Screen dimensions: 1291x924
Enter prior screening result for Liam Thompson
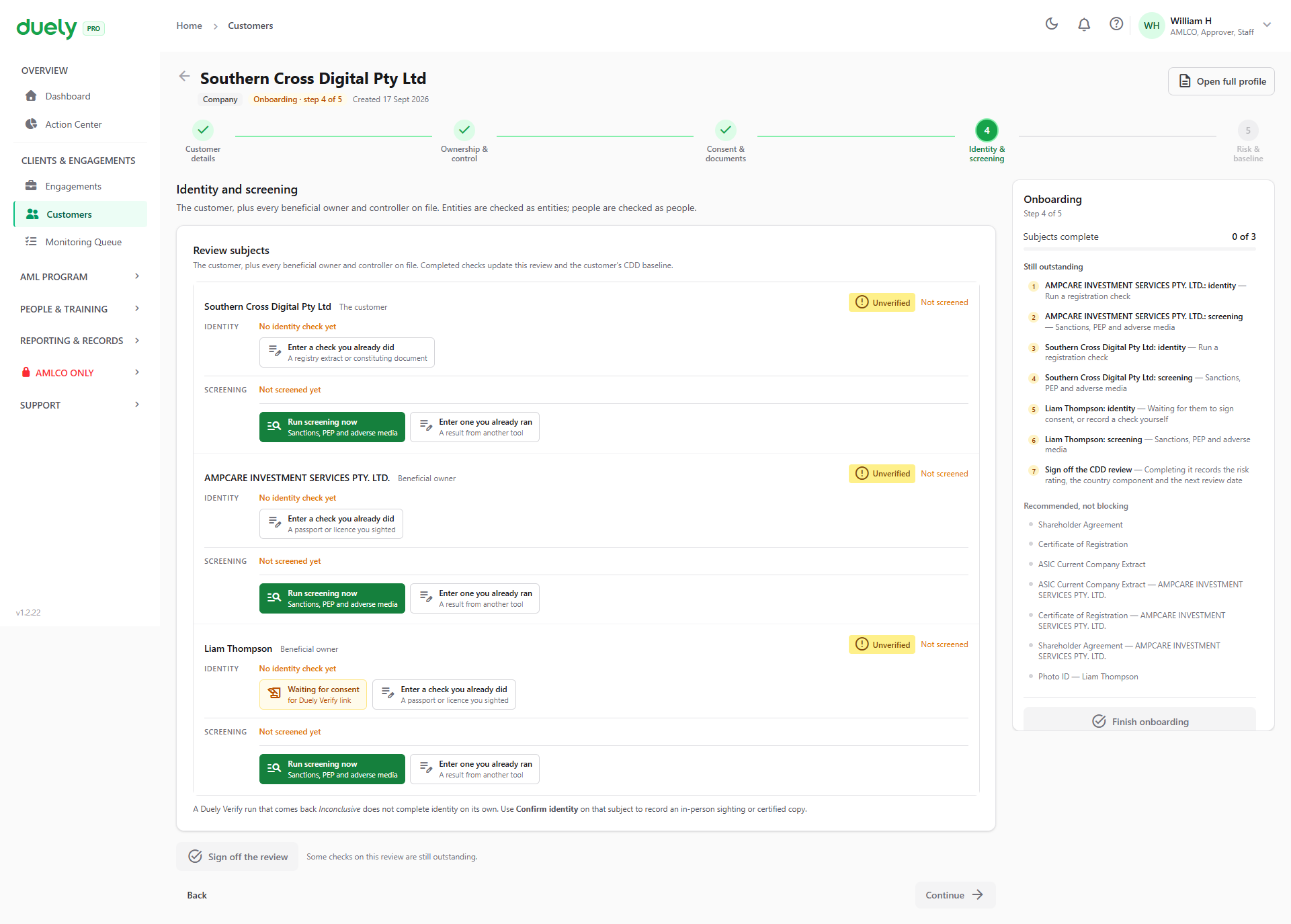tap(474, 769)
